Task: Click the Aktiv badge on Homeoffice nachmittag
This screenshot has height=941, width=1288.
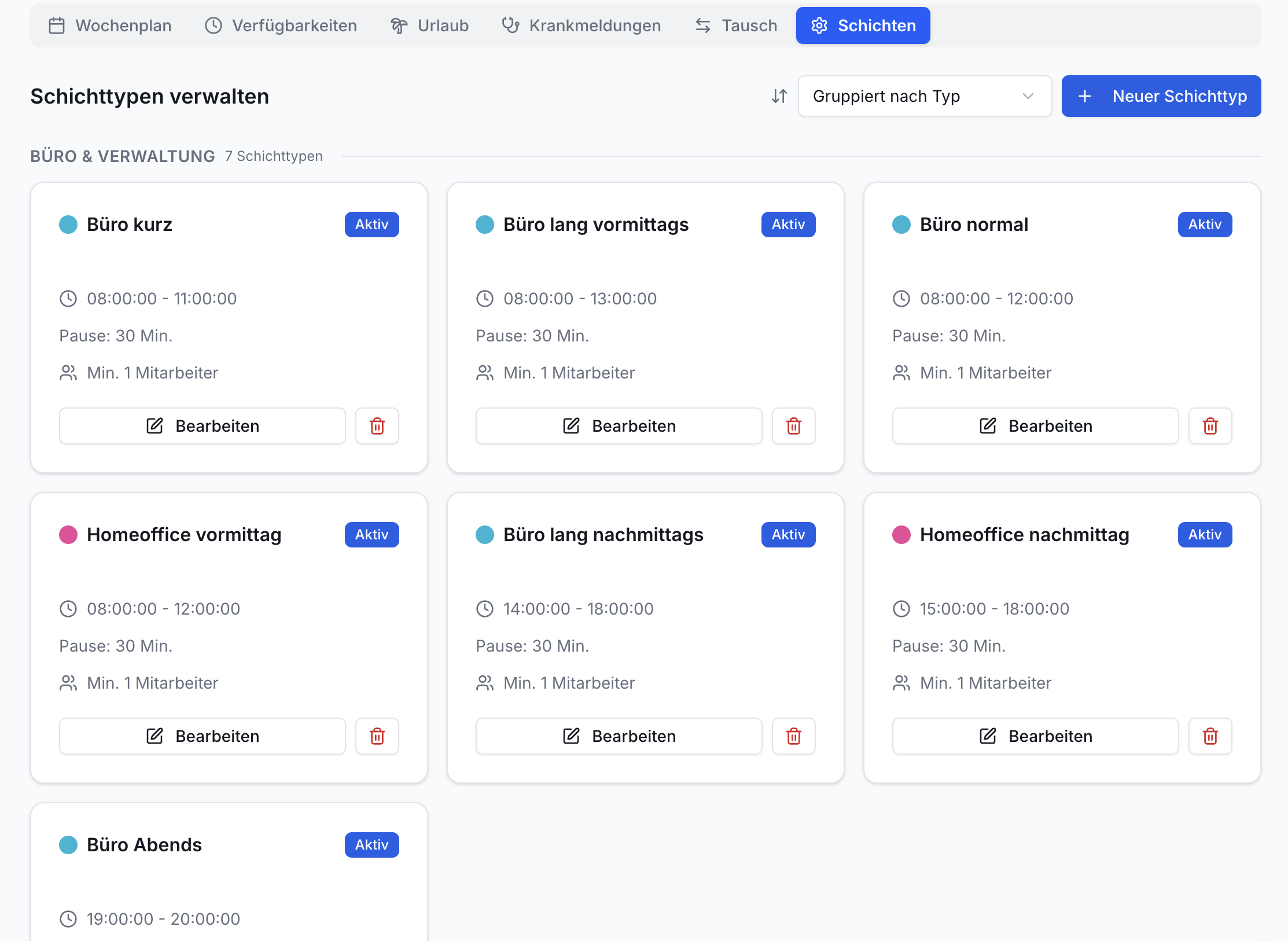Action: (x=1205, y=535)
